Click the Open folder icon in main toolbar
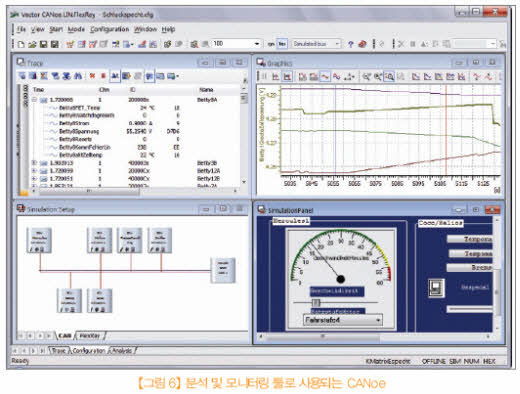Viewport: 520px width, 394px height. pyautogui.click(x=32, y=44)
